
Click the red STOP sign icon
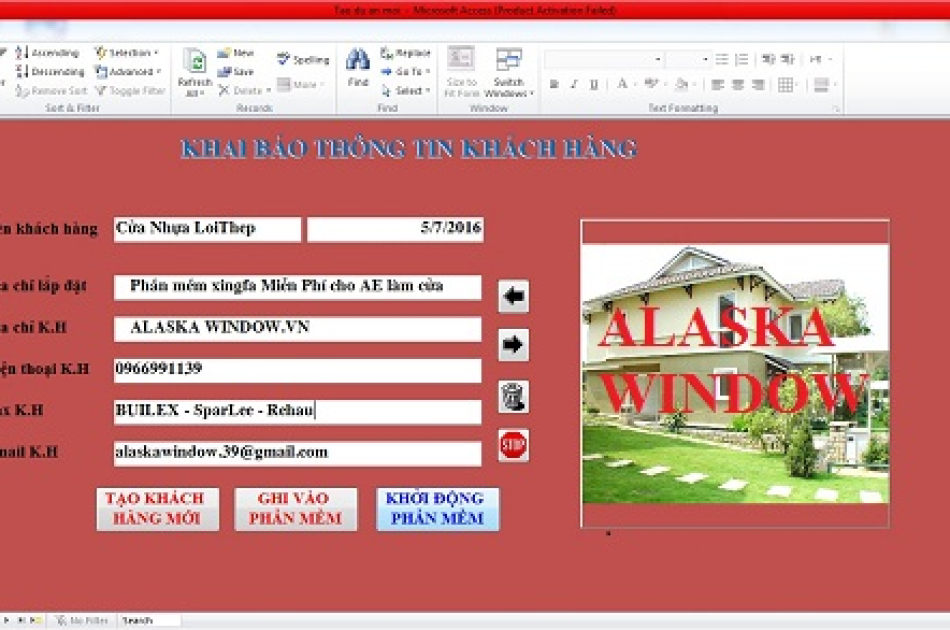pos(514,446)
